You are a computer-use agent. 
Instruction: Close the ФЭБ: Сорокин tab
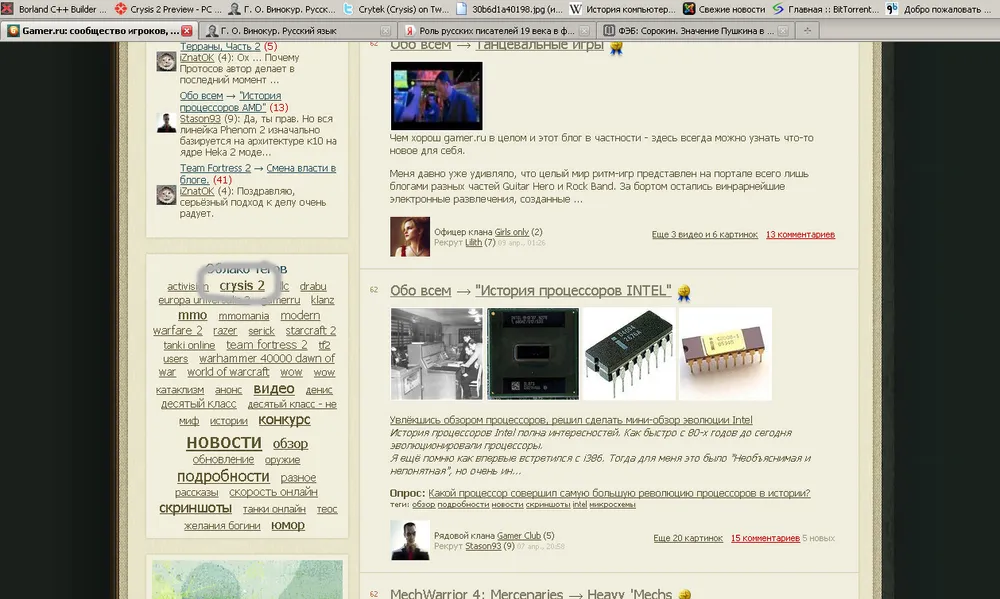coord(783,31)
